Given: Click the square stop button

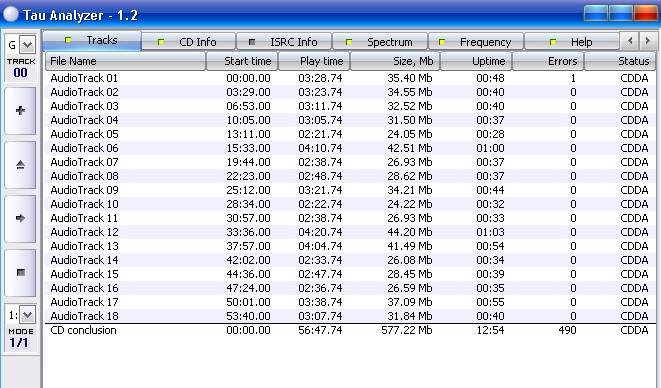Looking at the screenshot, I should pyautogui.click(x=20, y=272).
